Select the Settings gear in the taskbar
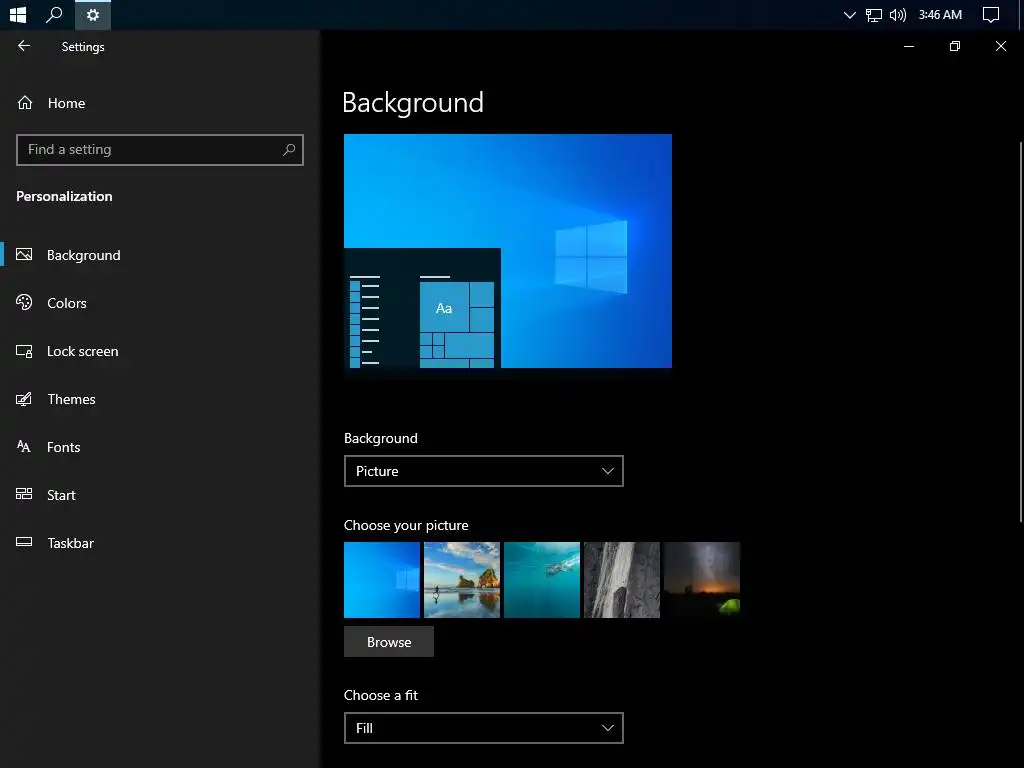 point(93,14)
